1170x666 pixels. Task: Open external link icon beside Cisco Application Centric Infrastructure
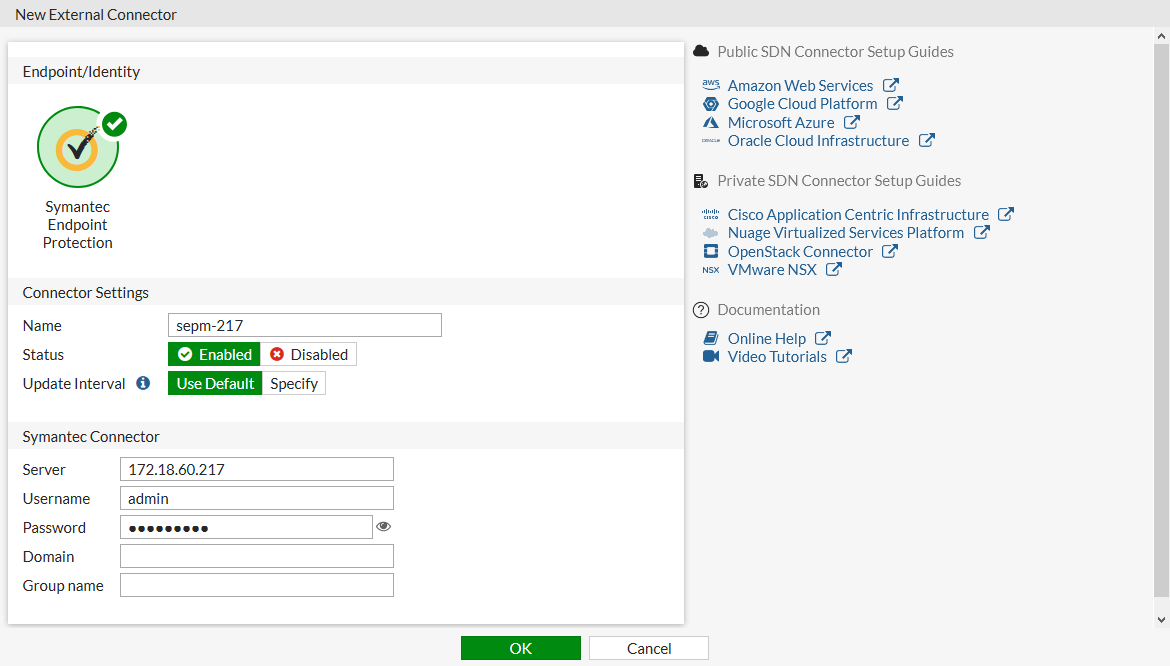pyautogui.click(x=1006, y=214)
